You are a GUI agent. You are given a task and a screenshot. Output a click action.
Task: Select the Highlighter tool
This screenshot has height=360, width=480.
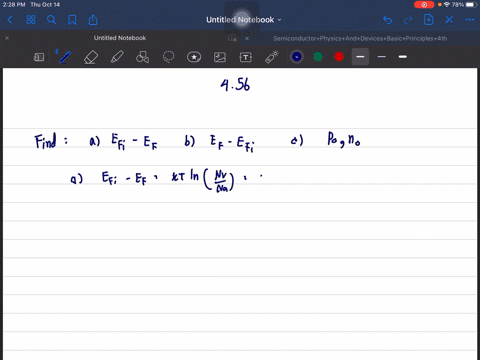pos(117,57)
